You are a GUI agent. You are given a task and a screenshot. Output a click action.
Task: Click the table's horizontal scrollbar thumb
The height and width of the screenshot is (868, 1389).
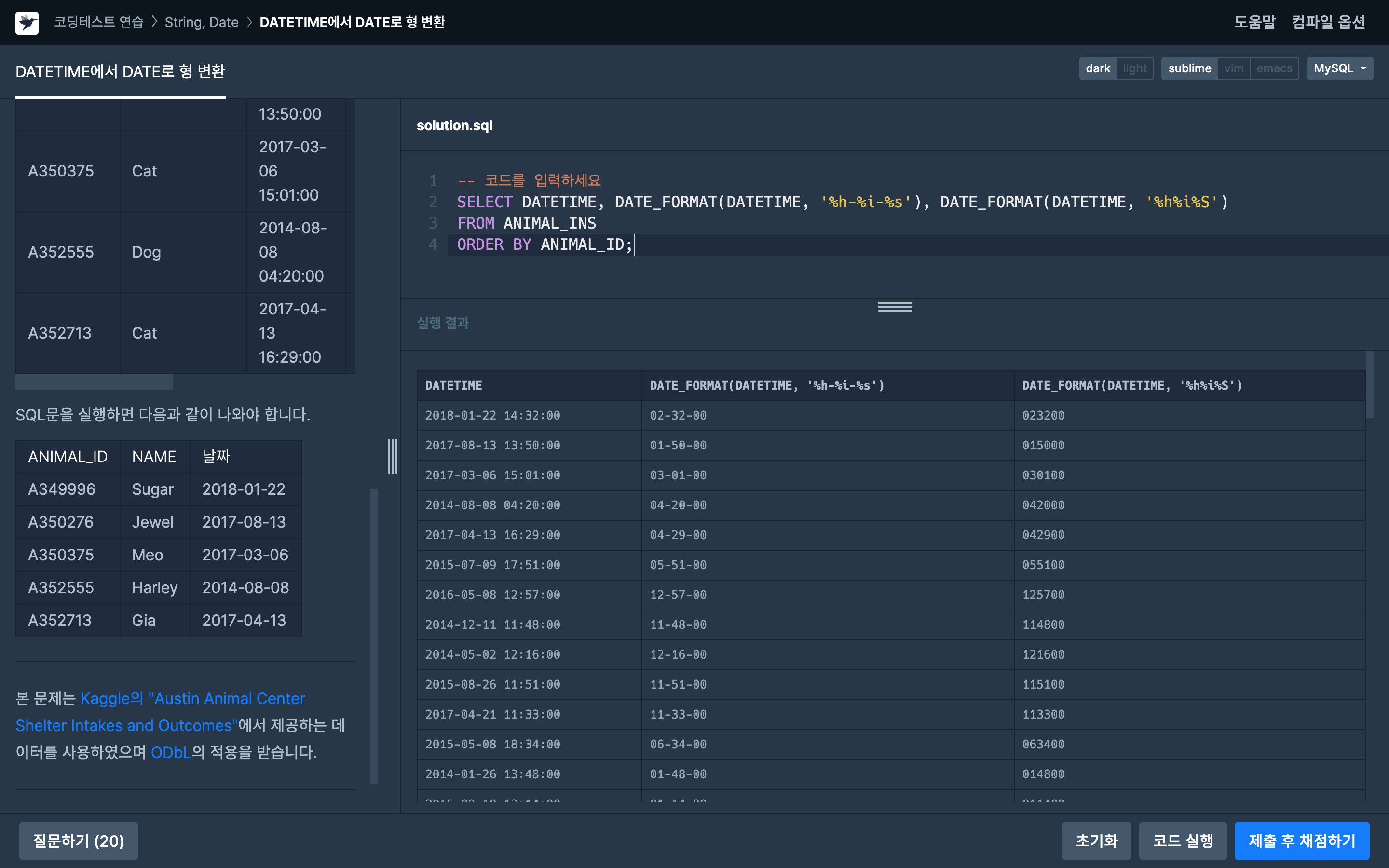[94, 382]
